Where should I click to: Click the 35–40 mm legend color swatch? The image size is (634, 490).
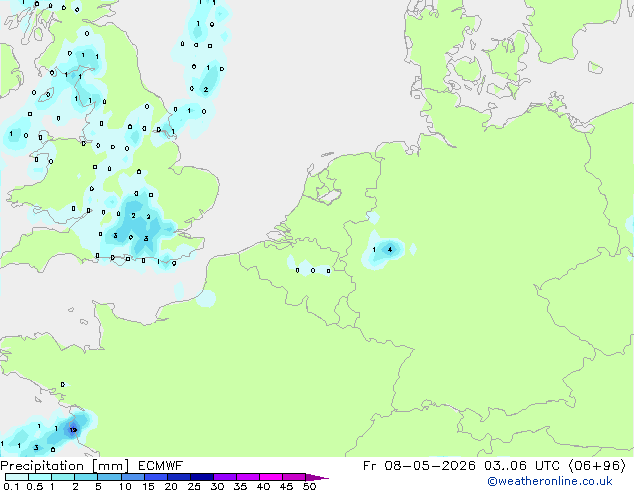click(248, 477)
